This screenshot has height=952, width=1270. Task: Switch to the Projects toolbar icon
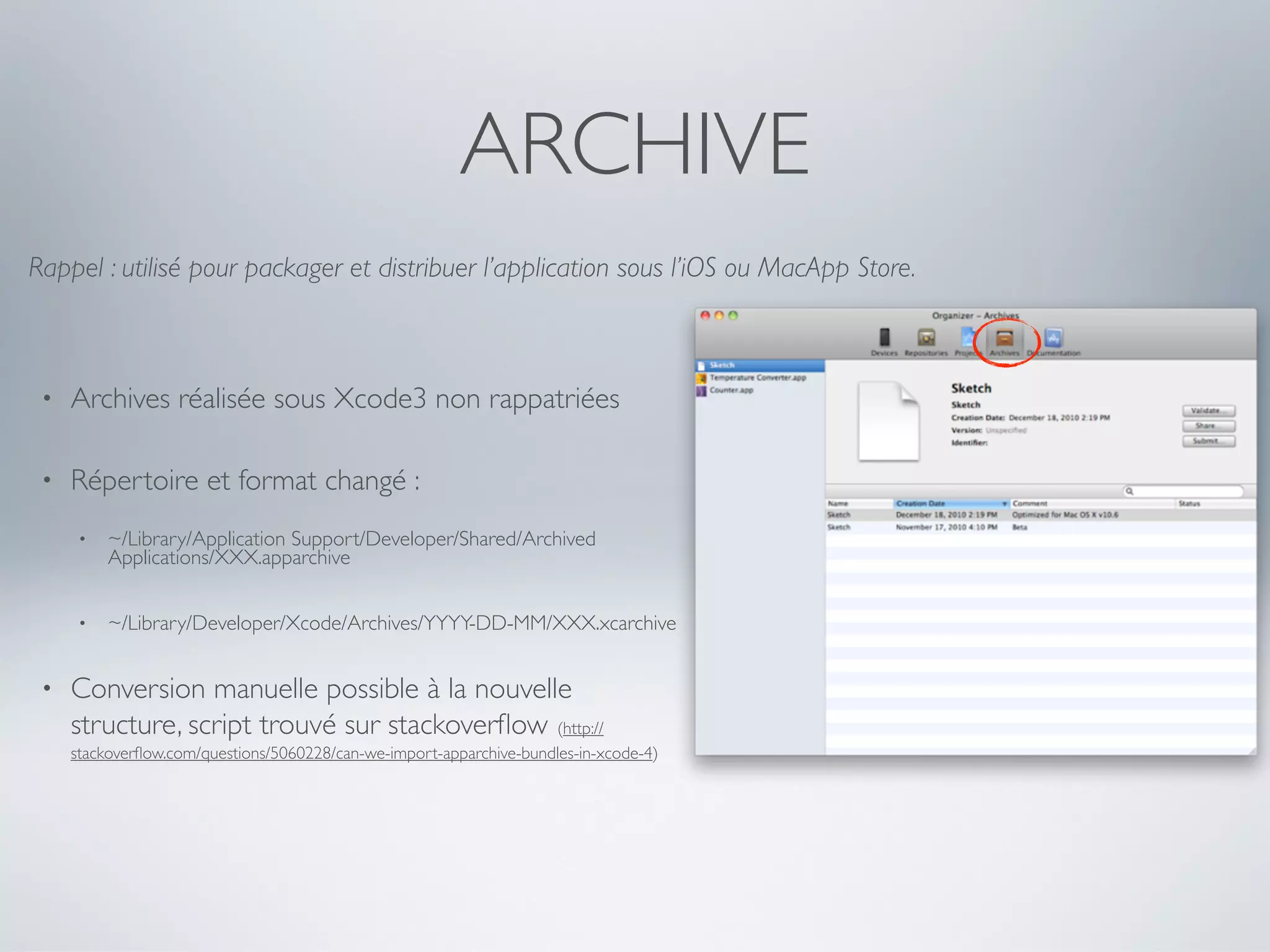[x=967, y=342]
